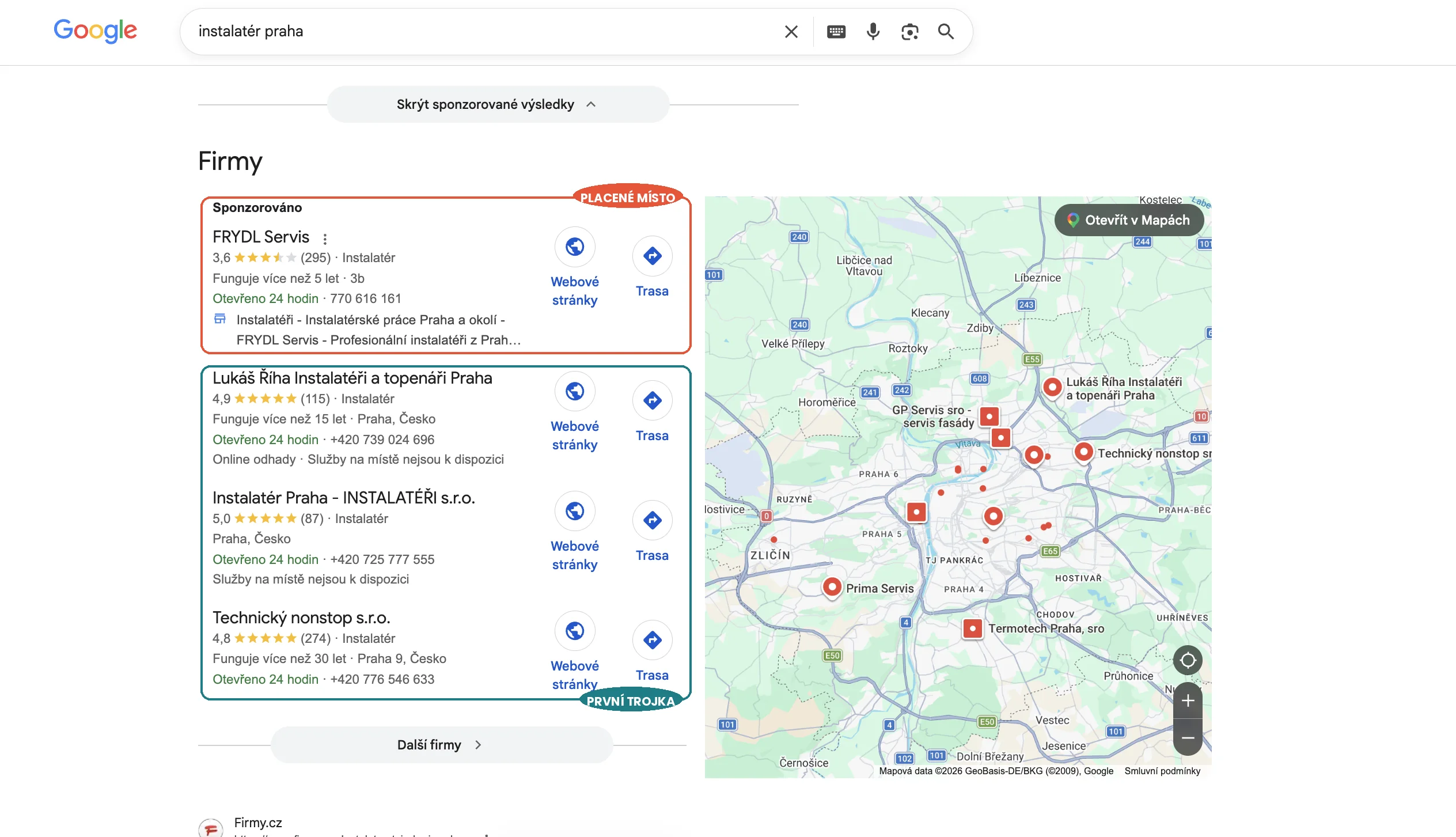Click the magnifying glass search icon

pyautogui.click(x=946, y=32)
